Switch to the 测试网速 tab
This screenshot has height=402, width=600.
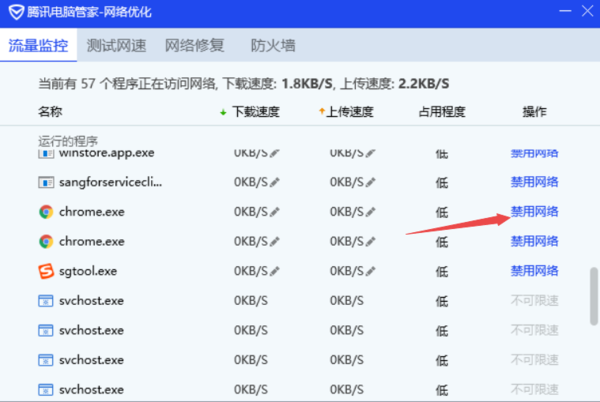(x=117, y=46)
